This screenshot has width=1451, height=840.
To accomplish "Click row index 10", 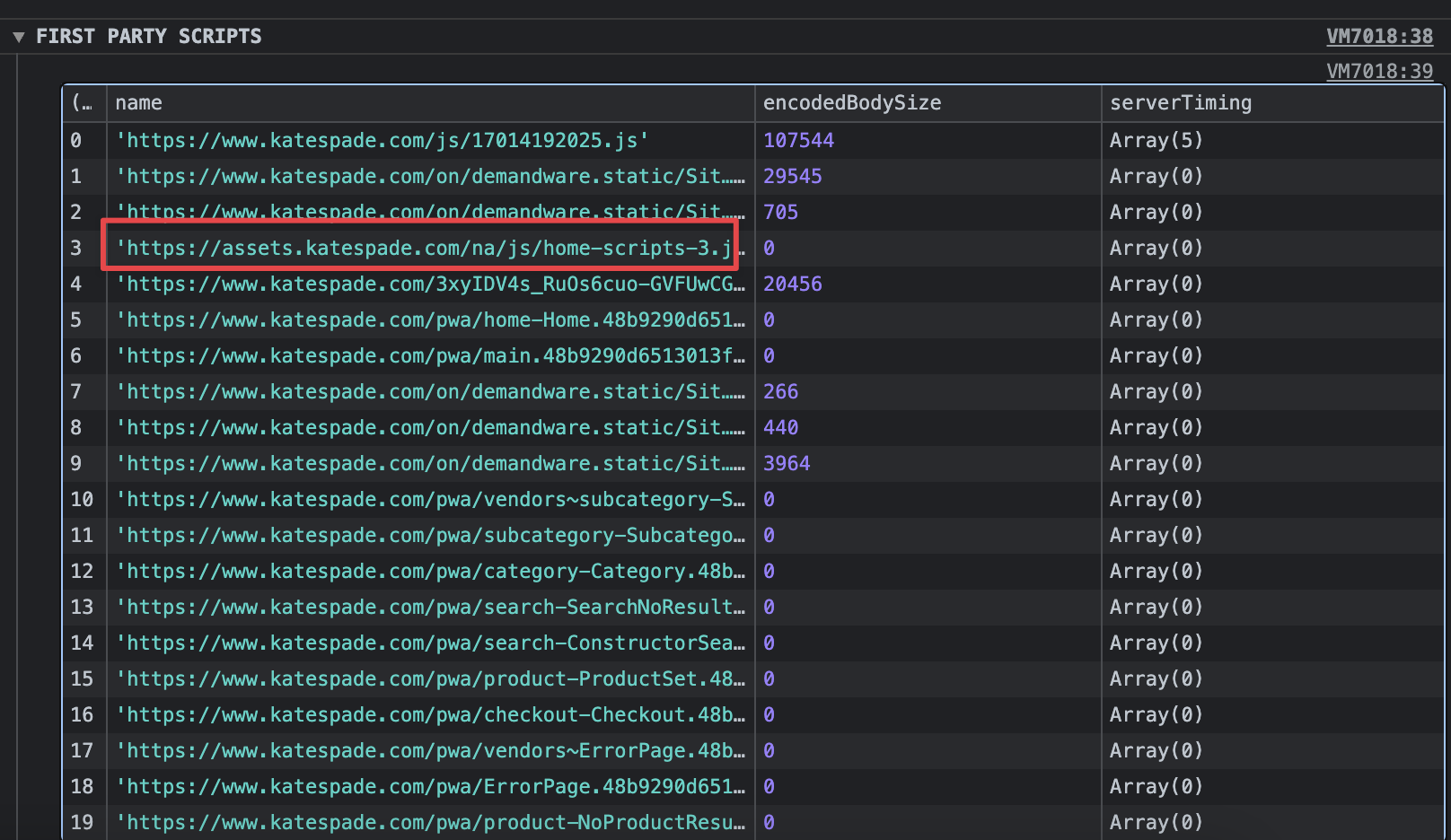I will (x=82, y=499).
